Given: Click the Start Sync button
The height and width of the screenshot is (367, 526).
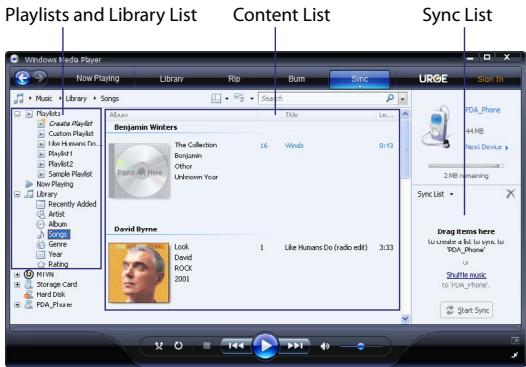Looking at the screenshot, I should (x=467, y=310).
